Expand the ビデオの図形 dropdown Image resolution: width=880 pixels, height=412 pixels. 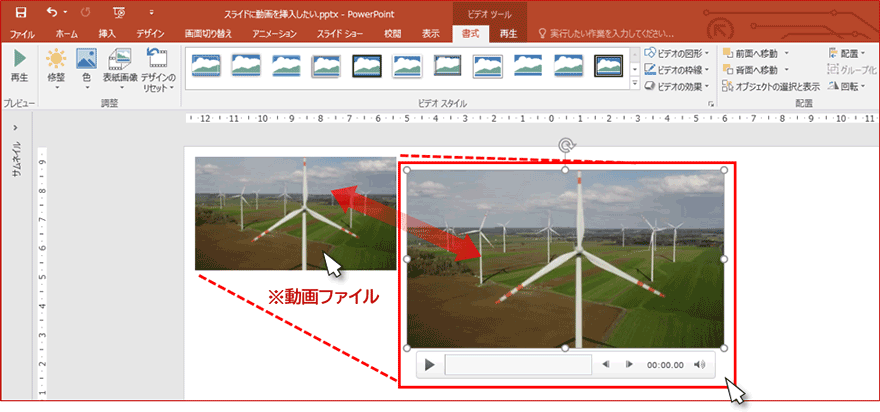[677, 52]
